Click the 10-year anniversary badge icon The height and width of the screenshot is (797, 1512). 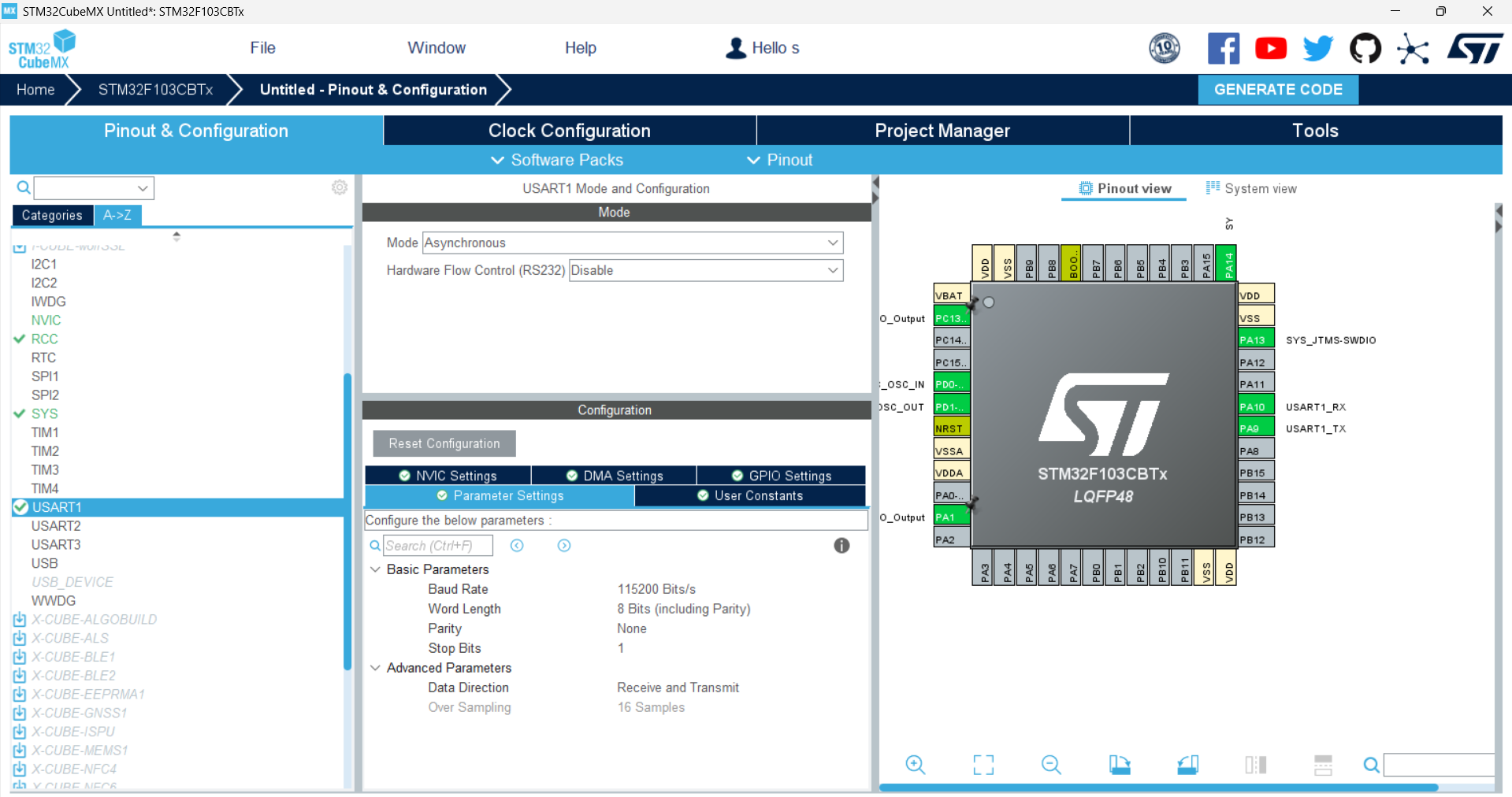coord(1165,48)
